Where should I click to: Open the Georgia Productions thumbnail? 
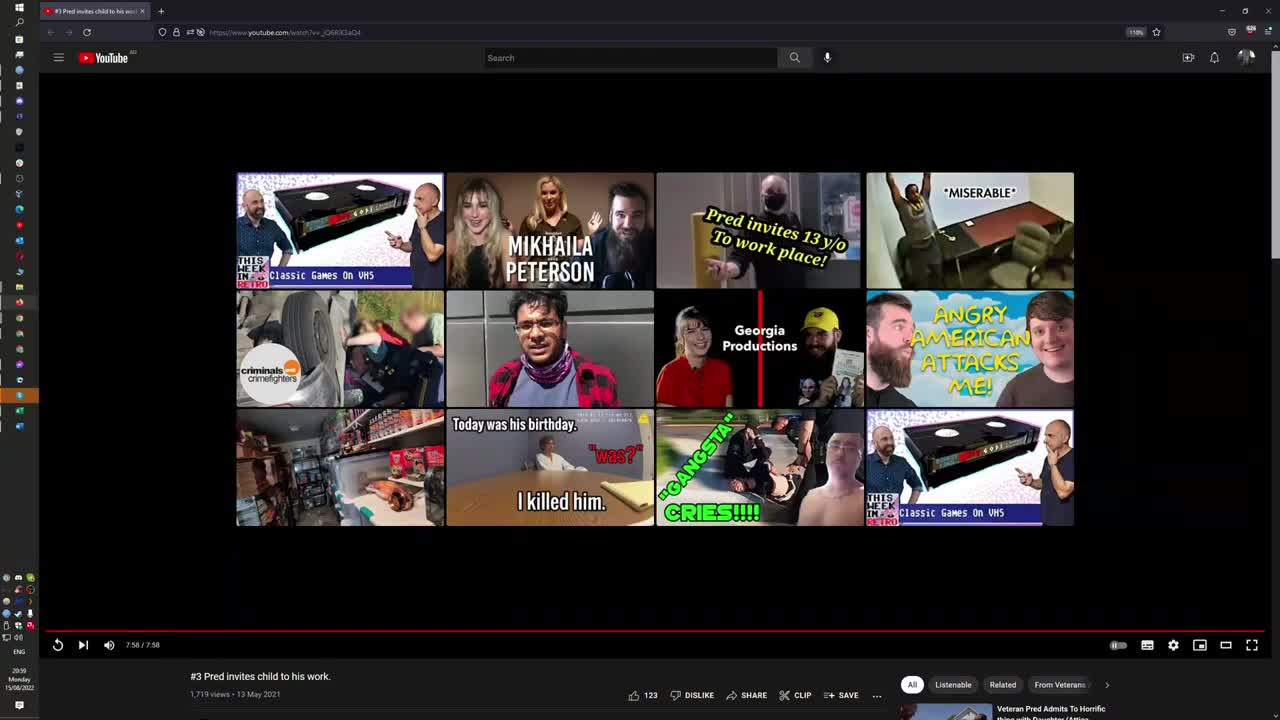tap(759, 348)
